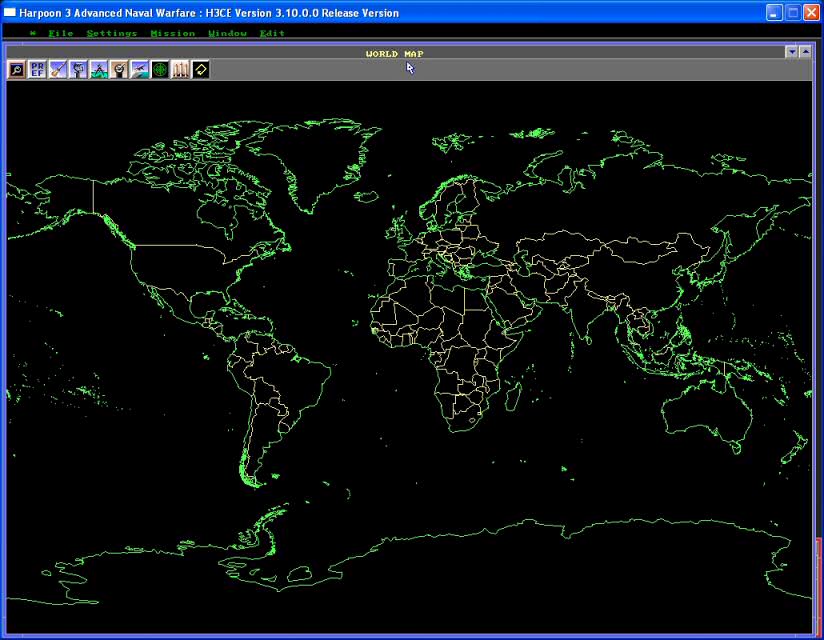The height and width of the screenshot is (640, 824).
Task: Open the PREF preferences toolbar icon
Action: click(37, 69)
